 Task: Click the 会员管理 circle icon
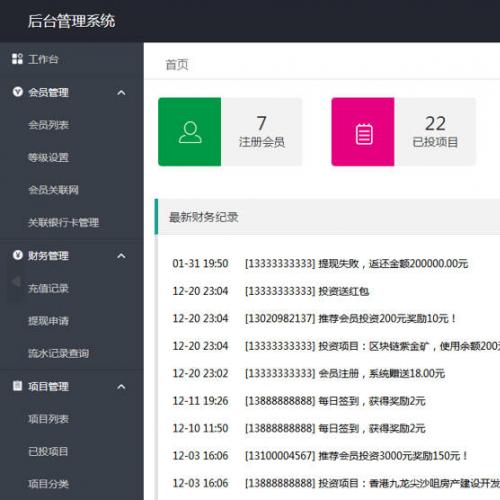pyautogui.click(x=18, y=92)
